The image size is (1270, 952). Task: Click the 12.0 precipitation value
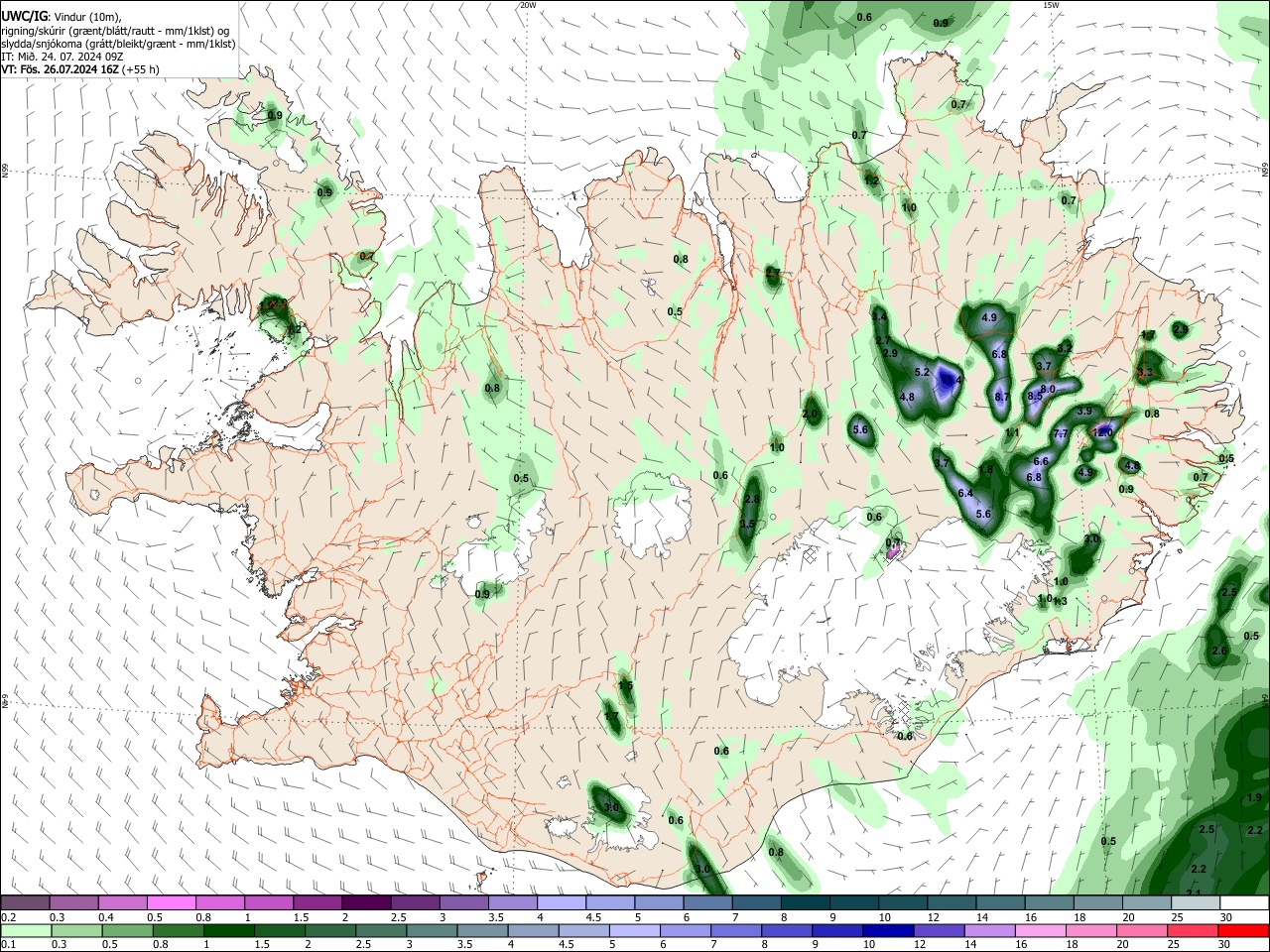pos(1101,432)
